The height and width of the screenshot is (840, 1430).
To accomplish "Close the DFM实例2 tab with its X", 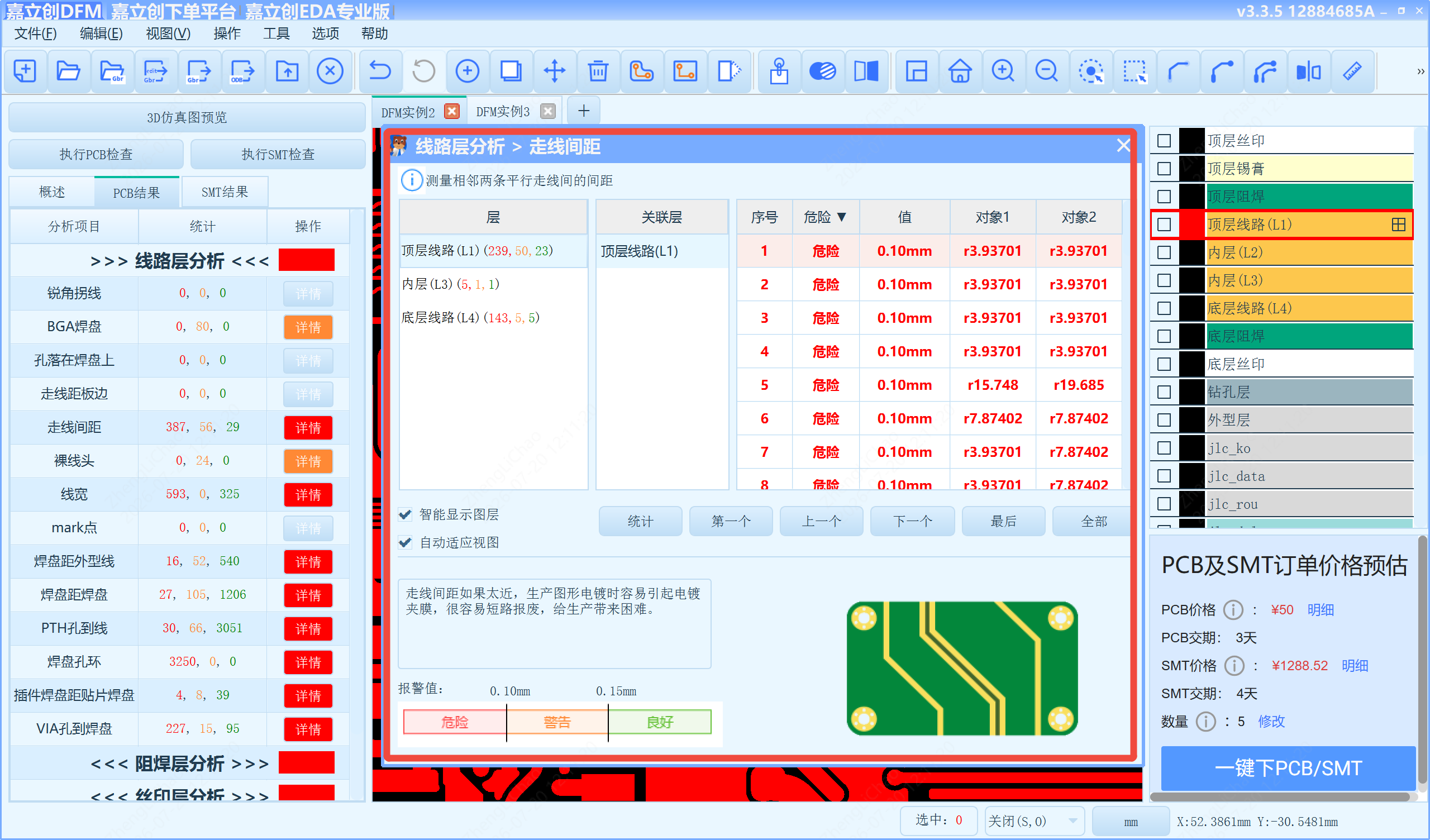I will point(452,111).
